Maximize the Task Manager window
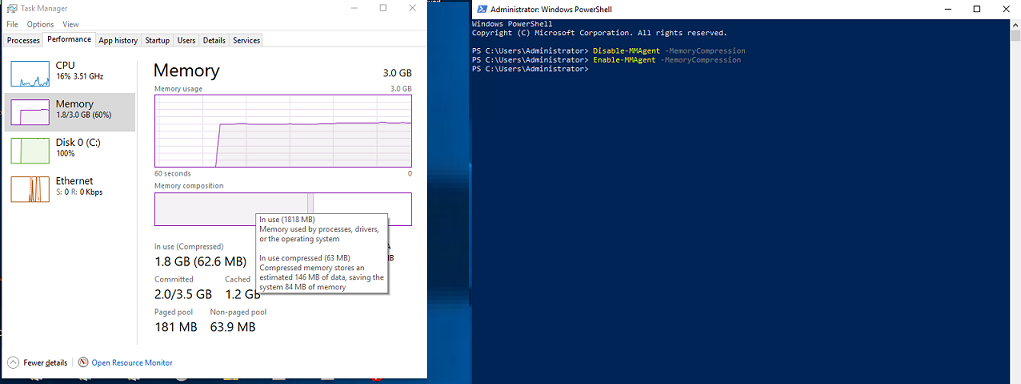 (x=383, y=8)
